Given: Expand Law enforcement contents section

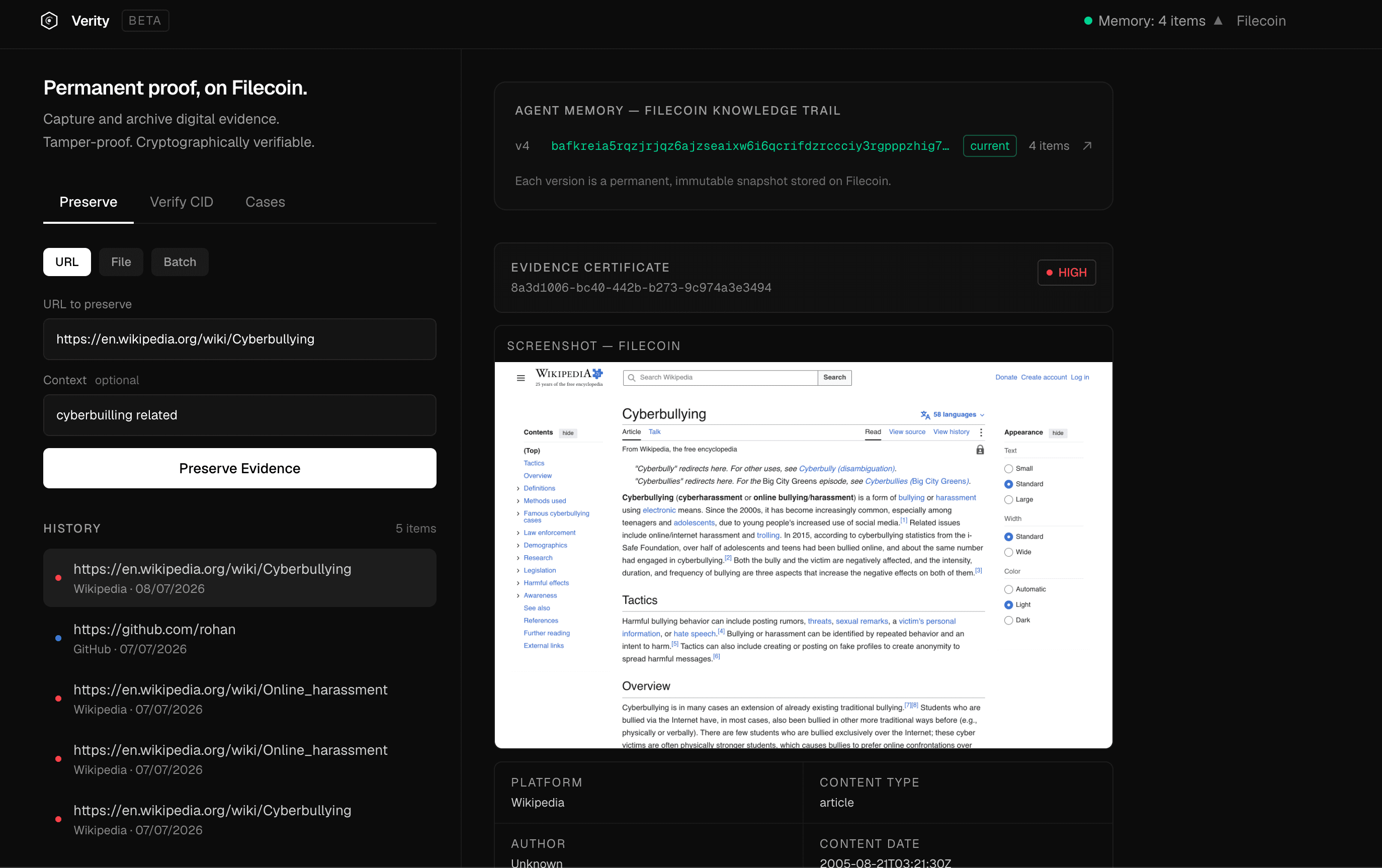Looking at the screenshot, I should [x=518, y=533].
